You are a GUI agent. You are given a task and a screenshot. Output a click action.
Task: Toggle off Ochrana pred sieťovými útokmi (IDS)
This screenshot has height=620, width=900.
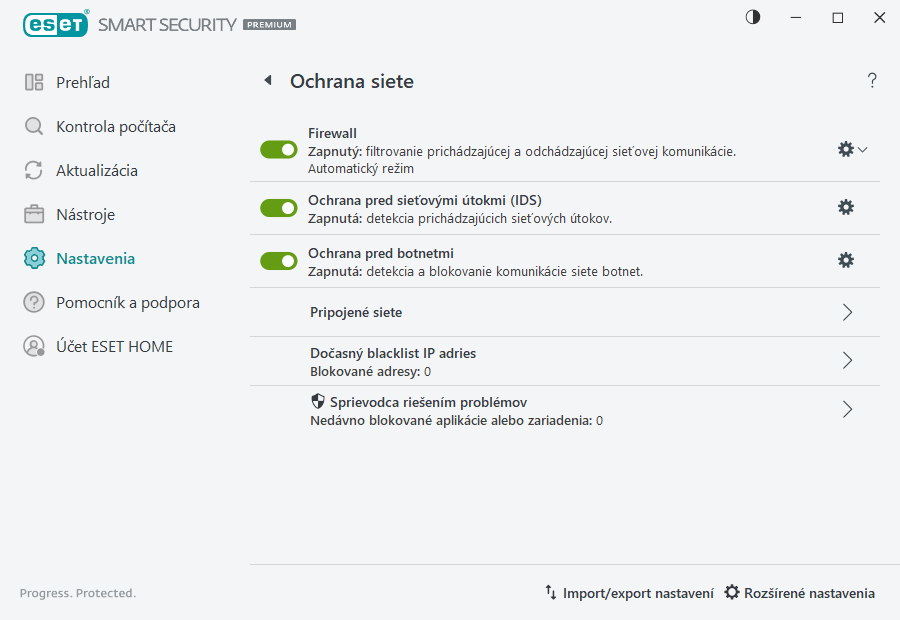click(278, 207)
